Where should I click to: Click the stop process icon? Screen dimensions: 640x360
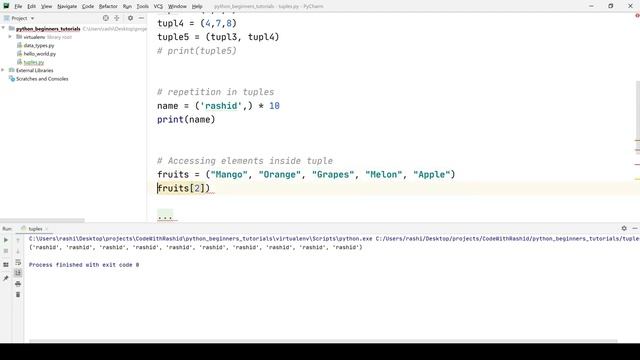click(x=6, y=251)
